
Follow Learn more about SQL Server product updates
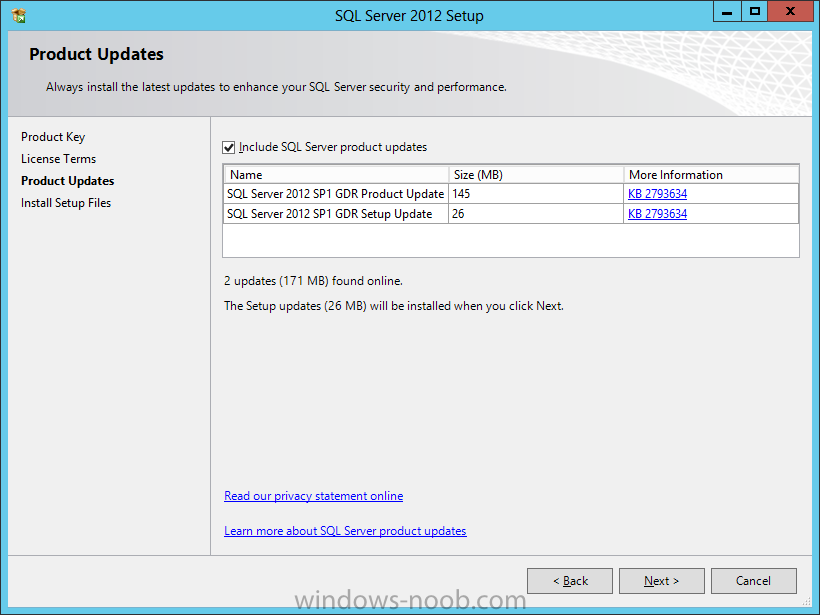click(x=345, y=531)
